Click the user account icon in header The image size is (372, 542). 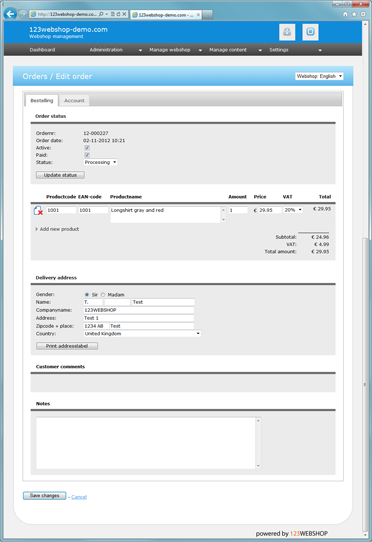pyautogui.click(x=287, y=32)
